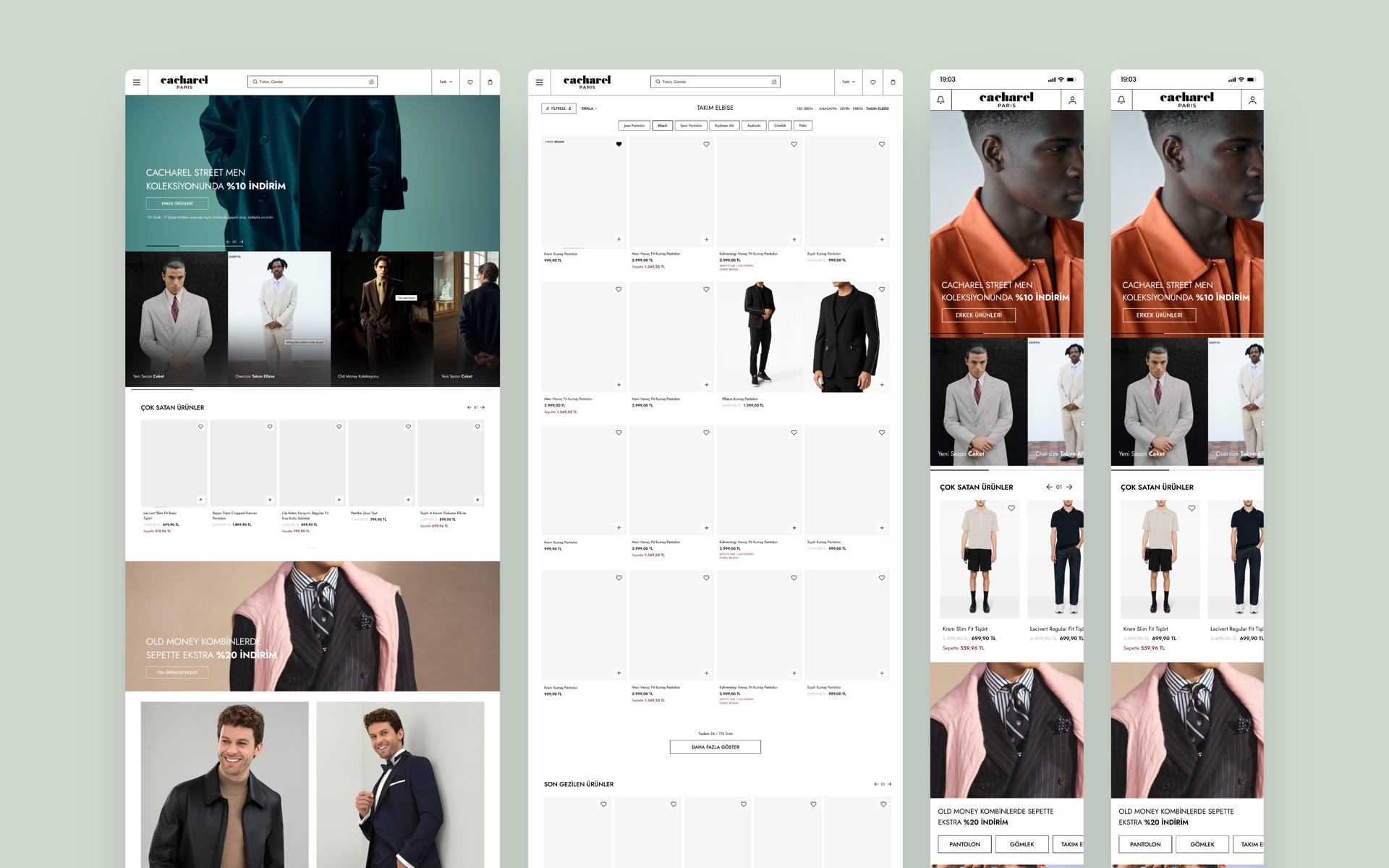Click ERKEK ÜRÜNLERİ button on homepage hero

pyautogui.click(x=177, y=203)
